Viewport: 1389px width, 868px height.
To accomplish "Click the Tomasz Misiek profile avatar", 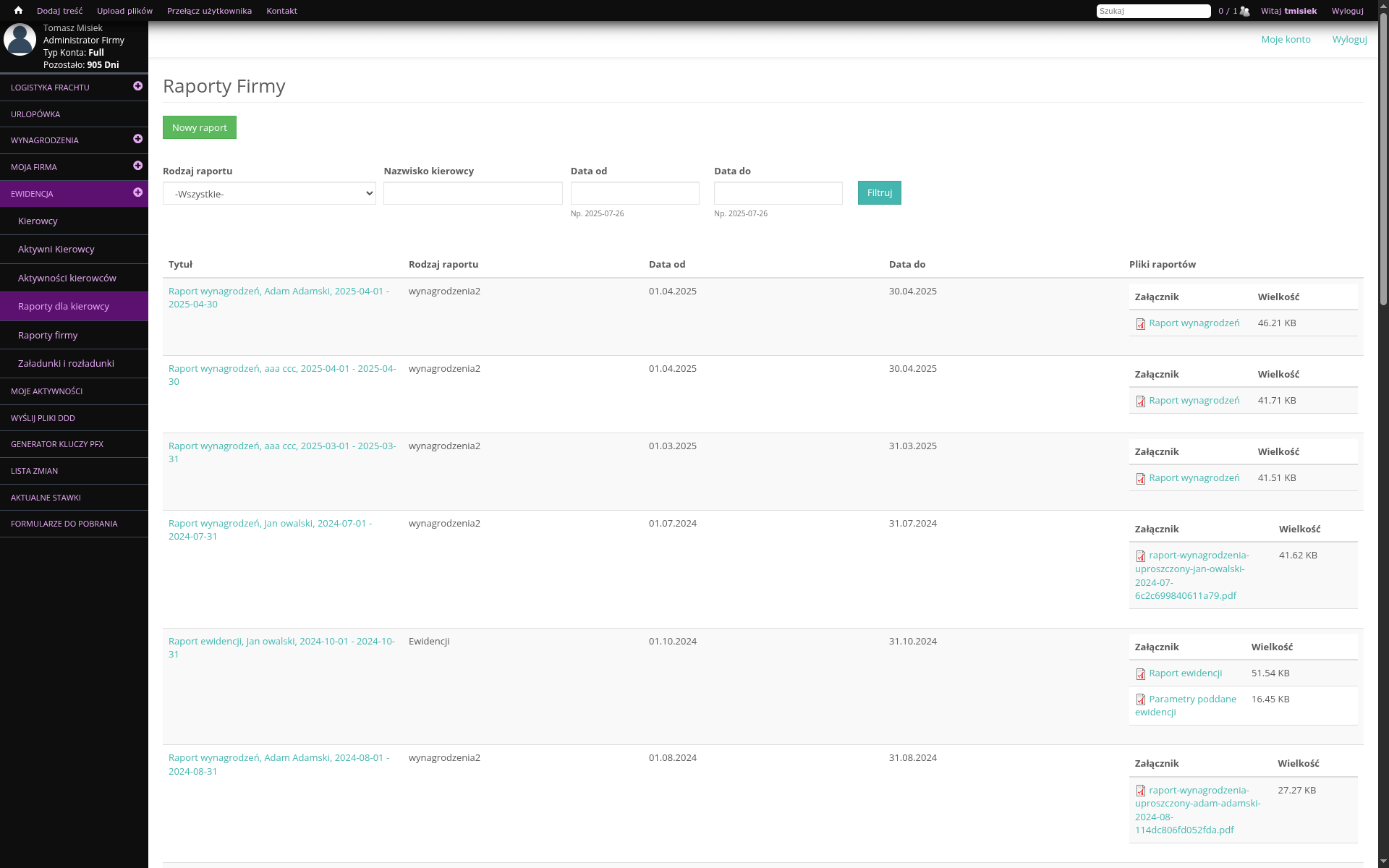I will (20, 40).
